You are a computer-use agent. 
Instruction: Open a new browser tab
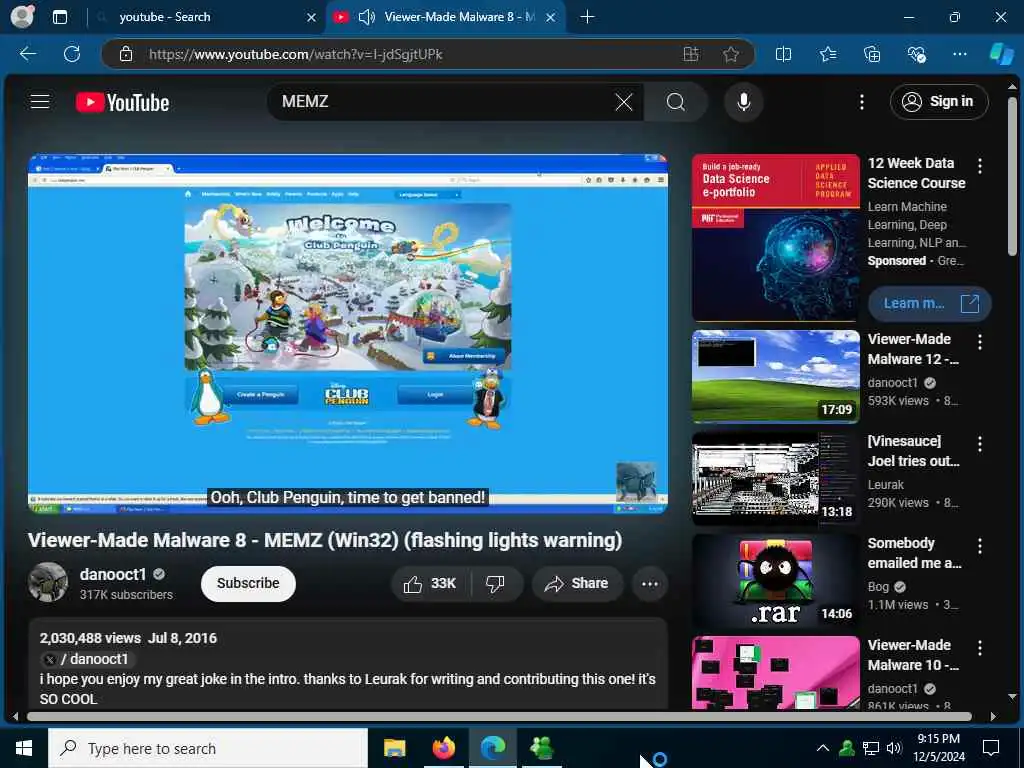587,17
